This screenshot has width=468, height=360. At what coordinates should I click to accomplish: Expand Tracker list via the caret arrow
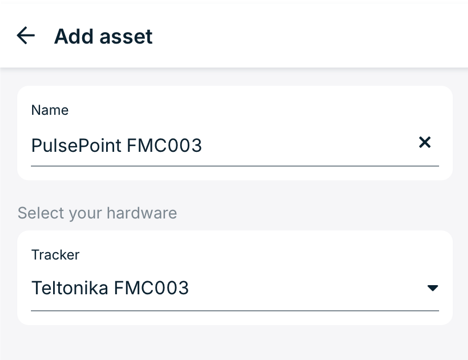(432, 288)
